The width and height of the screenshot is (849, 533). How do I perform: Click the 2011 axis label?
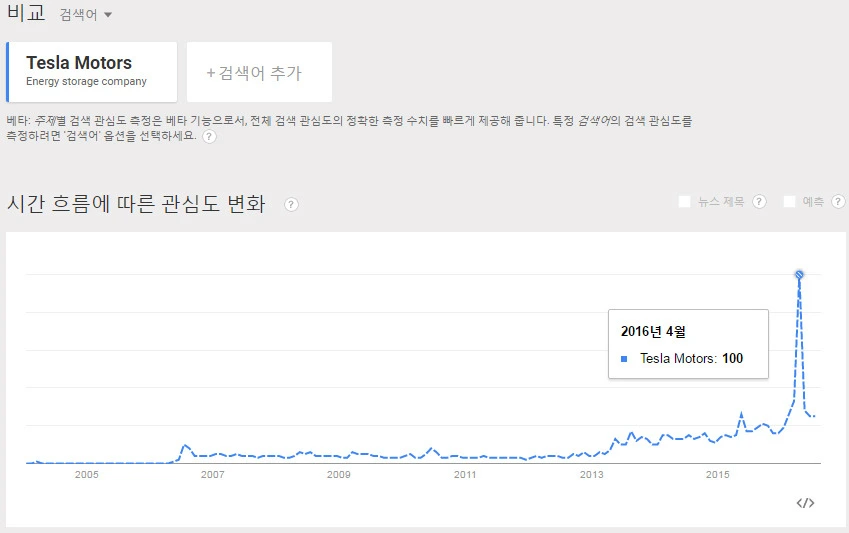465,474
